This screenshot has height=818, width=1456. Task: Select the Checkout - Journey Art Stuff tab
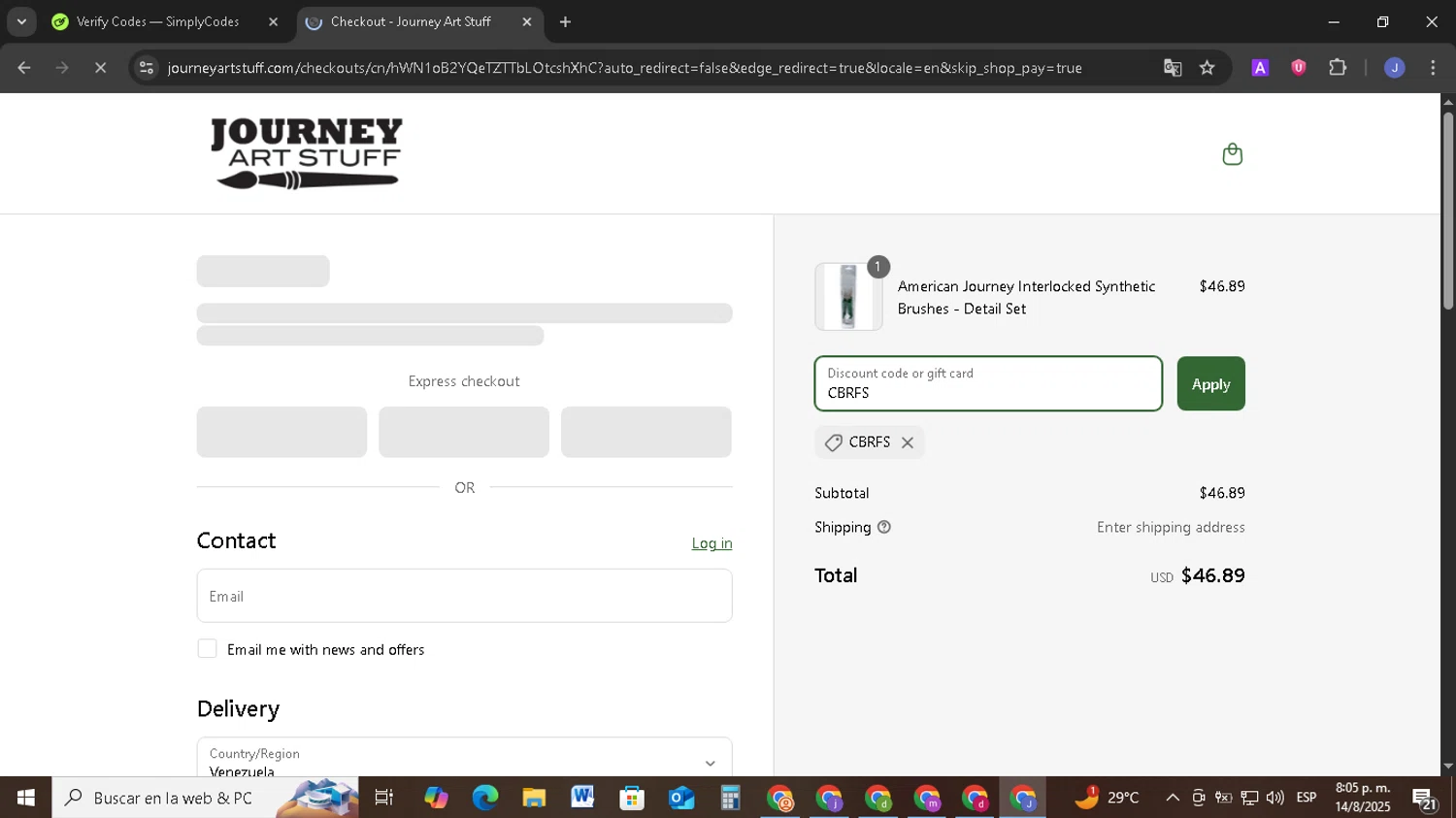pyautogui.click(x=410, y=21)
